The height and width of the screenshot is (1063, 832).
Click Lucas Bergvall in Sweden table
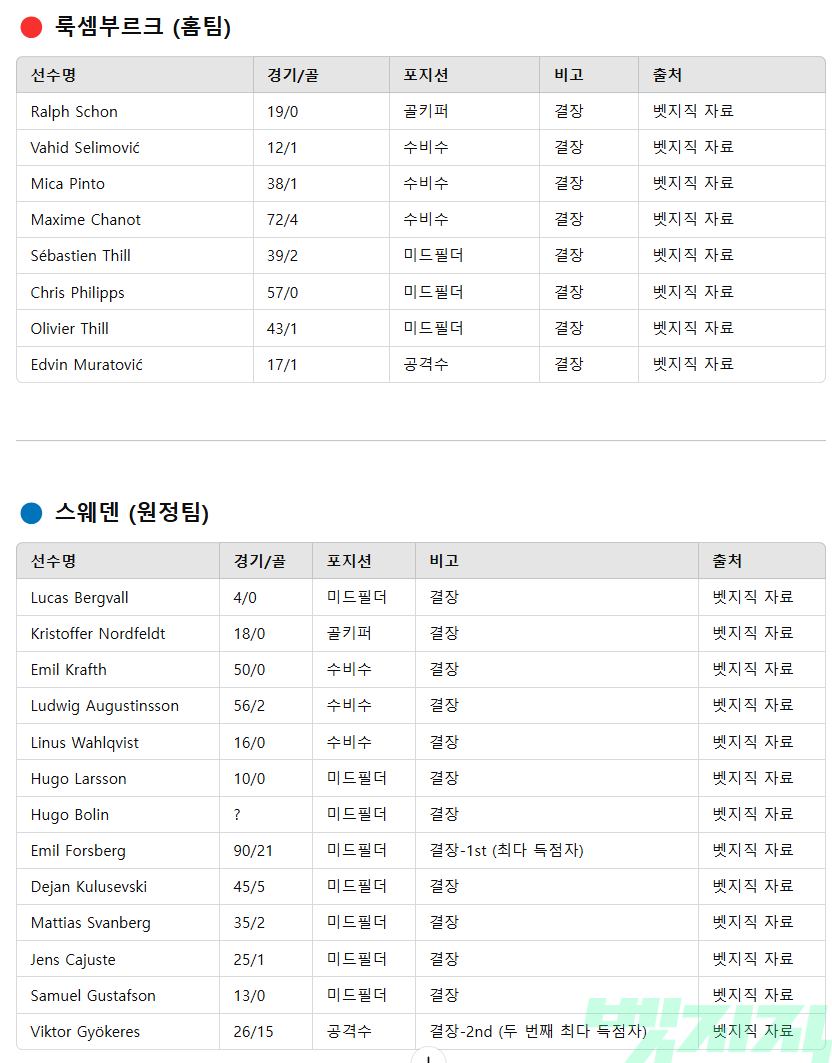tap(80, 597)
